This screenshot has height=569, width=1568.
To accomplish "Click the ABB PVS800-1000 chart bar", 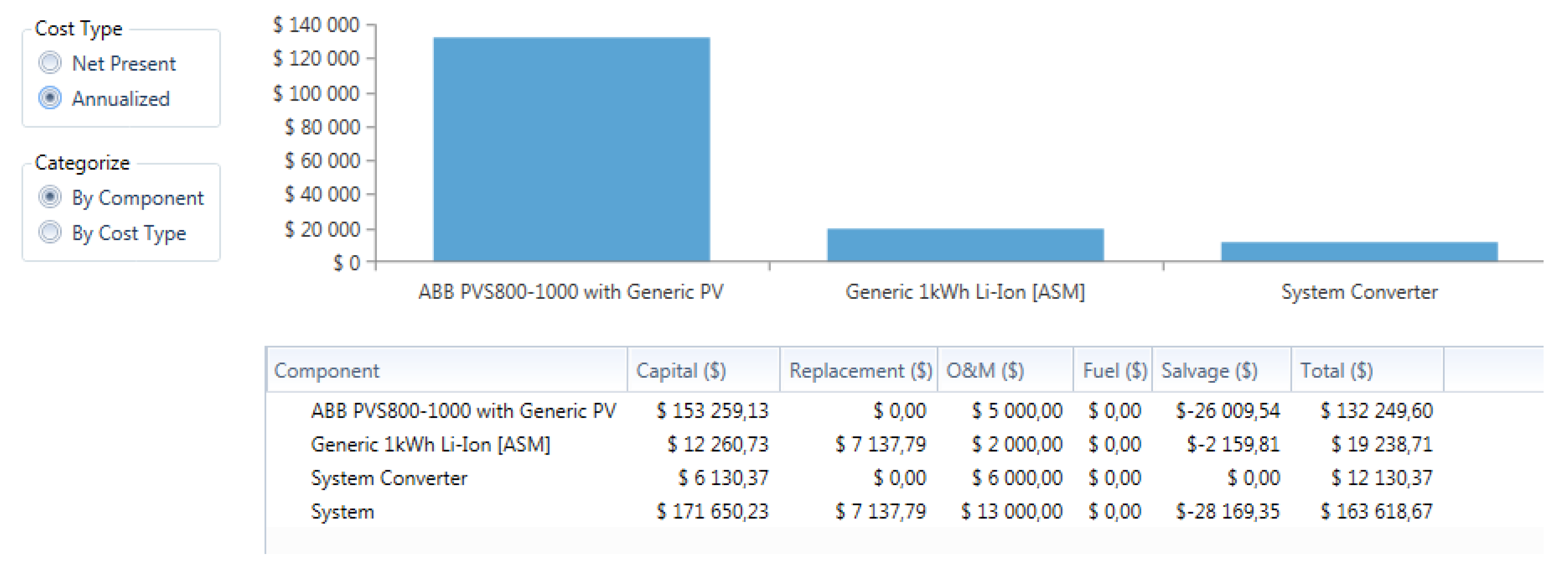I will (x=572, y=149).
